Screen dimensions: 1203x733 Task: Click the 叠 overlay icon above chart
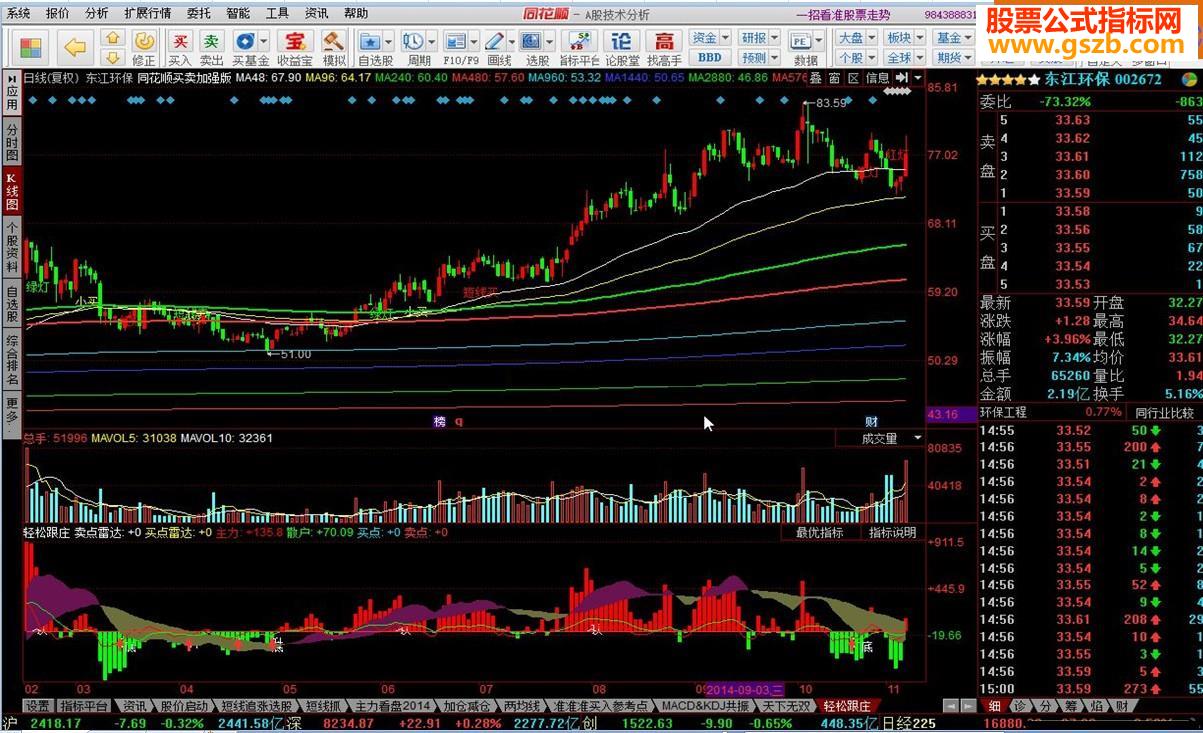(x=815, y=78)
